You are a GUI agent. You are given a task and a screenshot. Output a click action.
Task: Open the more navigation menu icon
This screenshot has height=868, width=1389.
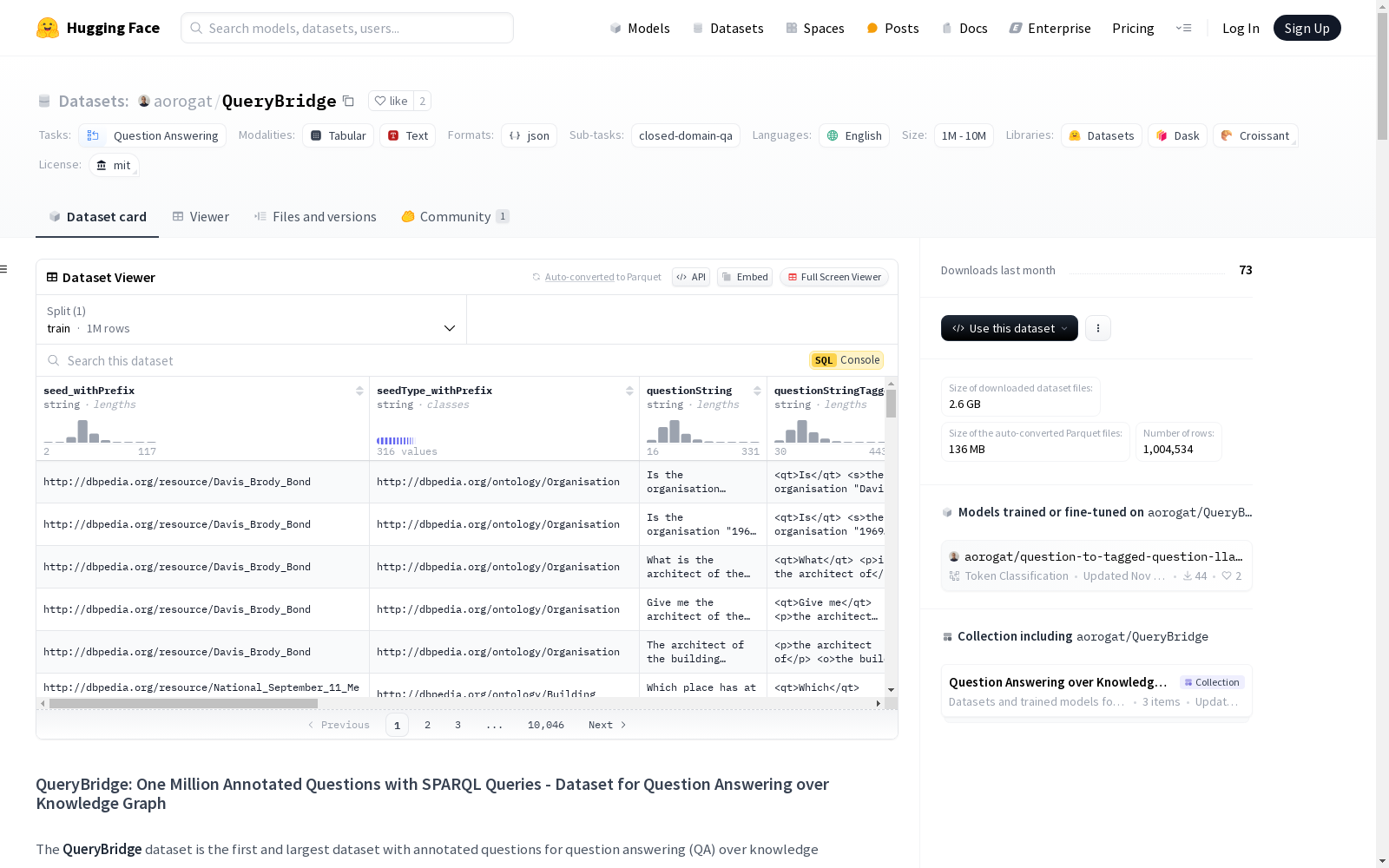tap(1183, 28)
